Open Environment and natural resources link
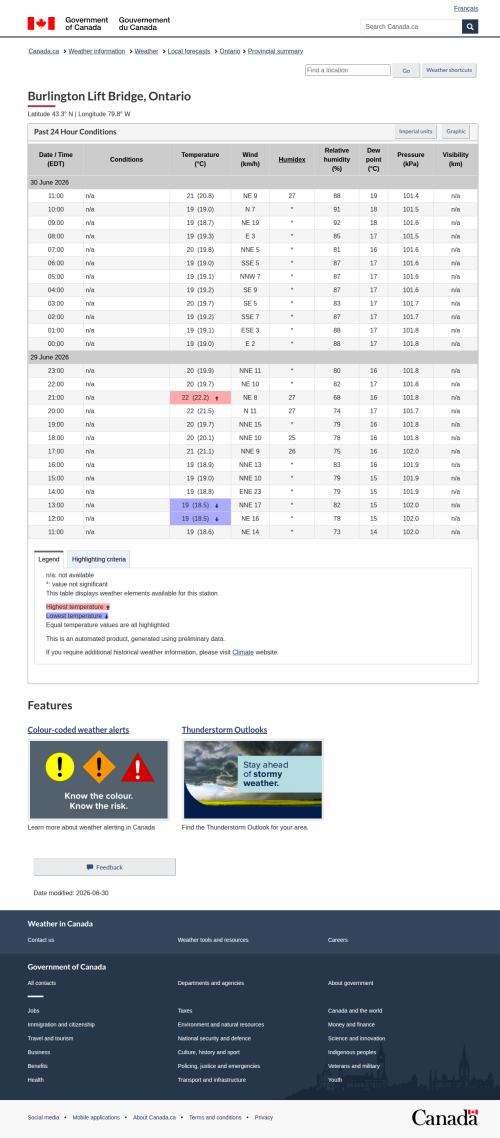Viewport: 500px width, 1138px height. pos(221,1025)
